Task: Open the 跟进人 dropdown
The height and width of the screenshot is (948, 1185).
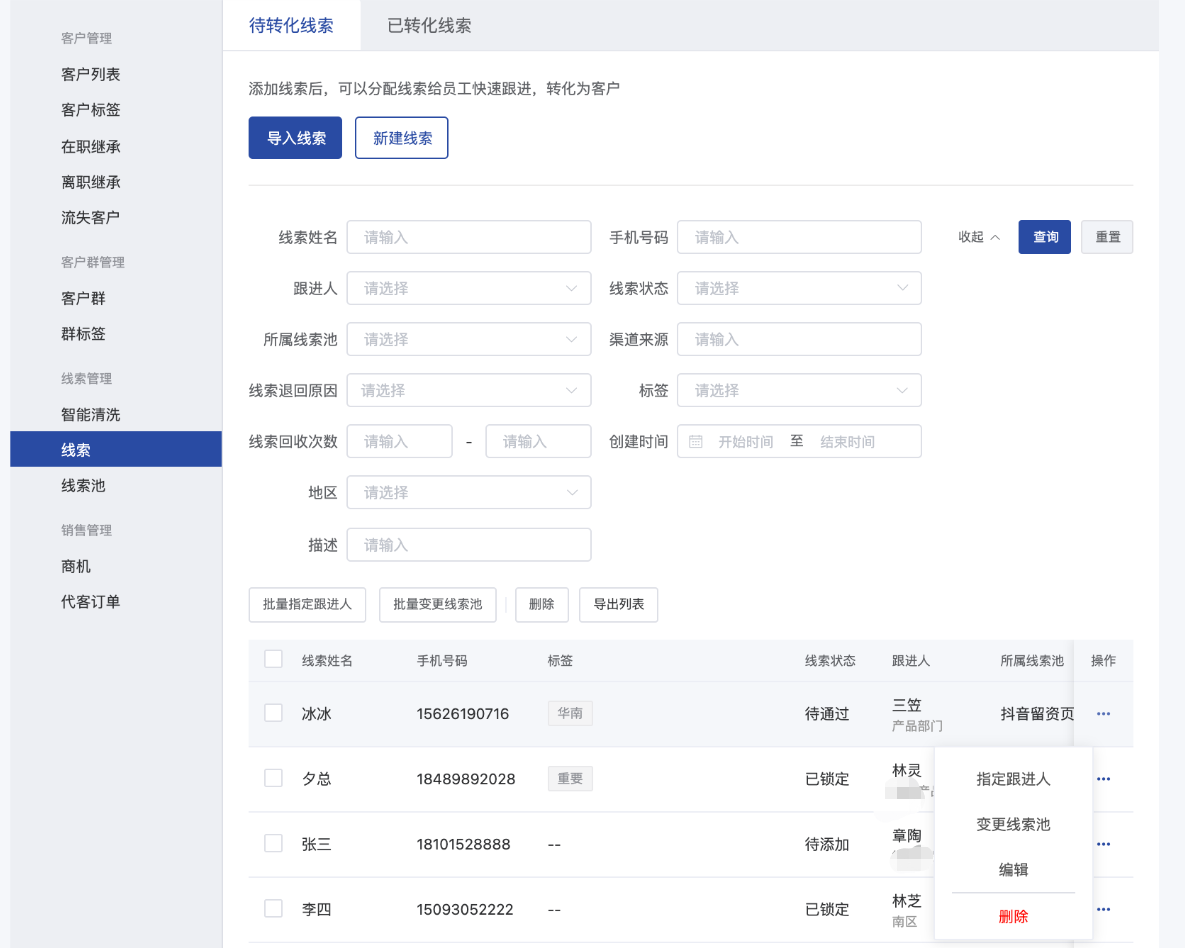Action: click(469, 288)
